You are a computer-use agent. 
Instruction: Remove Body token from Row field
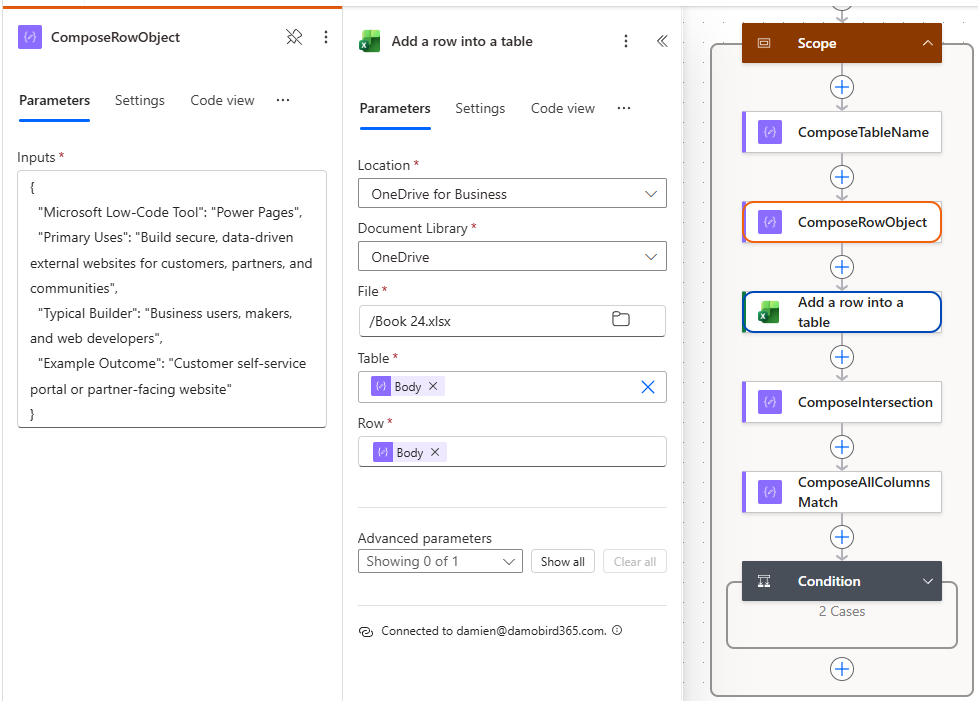point(435,452)
